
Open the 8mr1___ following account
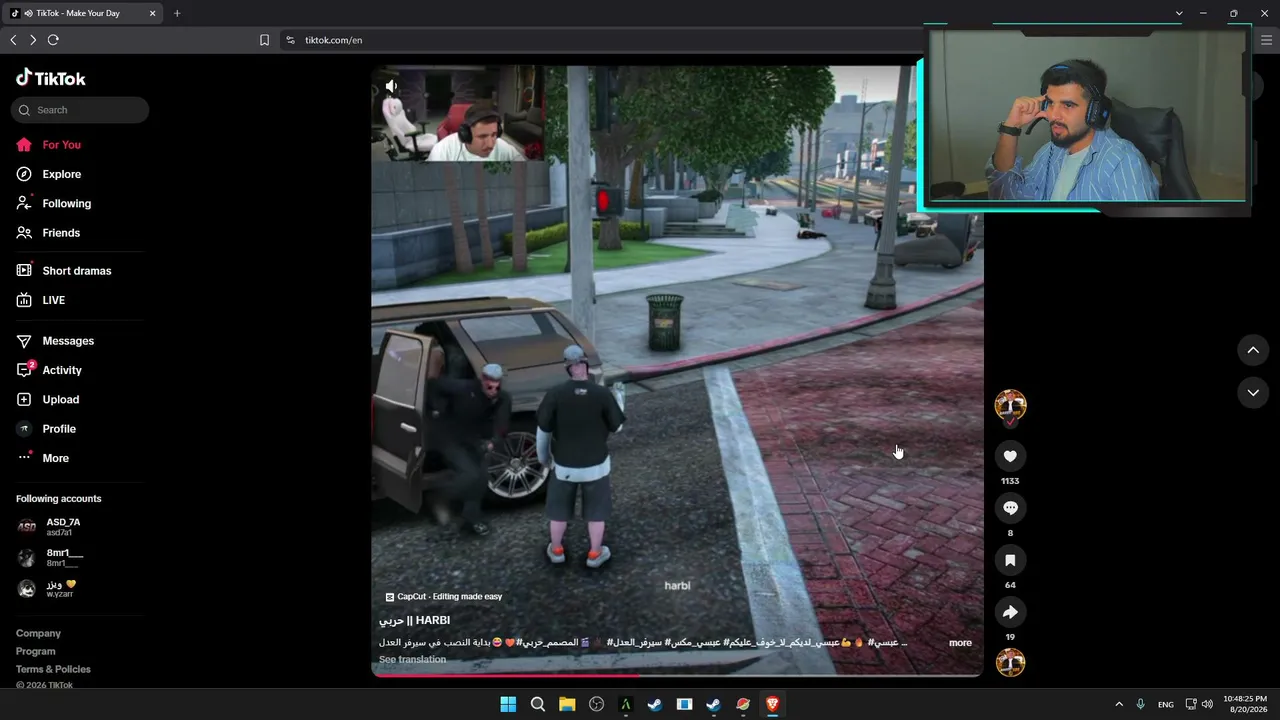coord(50,557)
